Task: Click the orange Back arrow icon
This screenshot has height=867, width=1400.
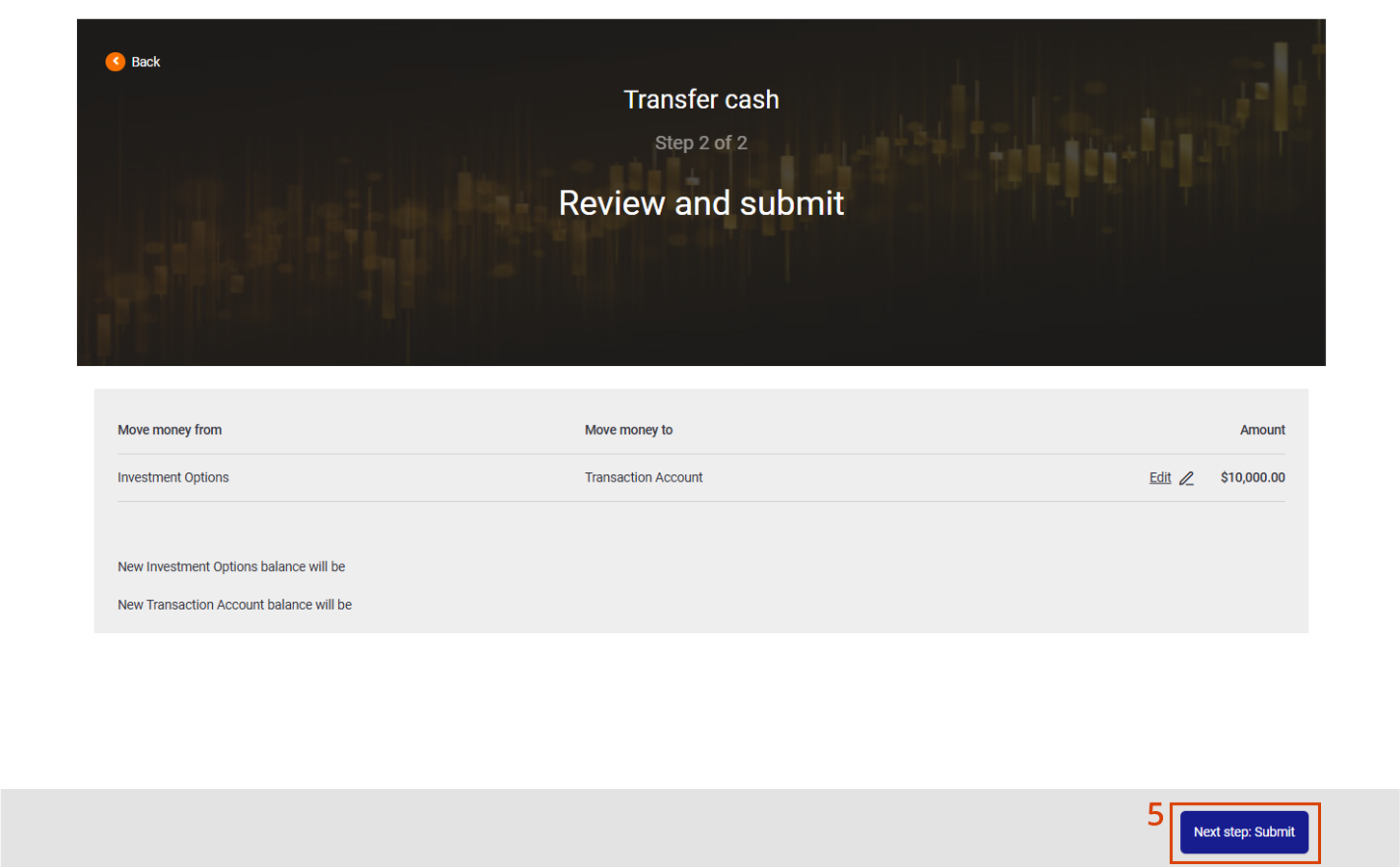Action: [x=115, y=62]
